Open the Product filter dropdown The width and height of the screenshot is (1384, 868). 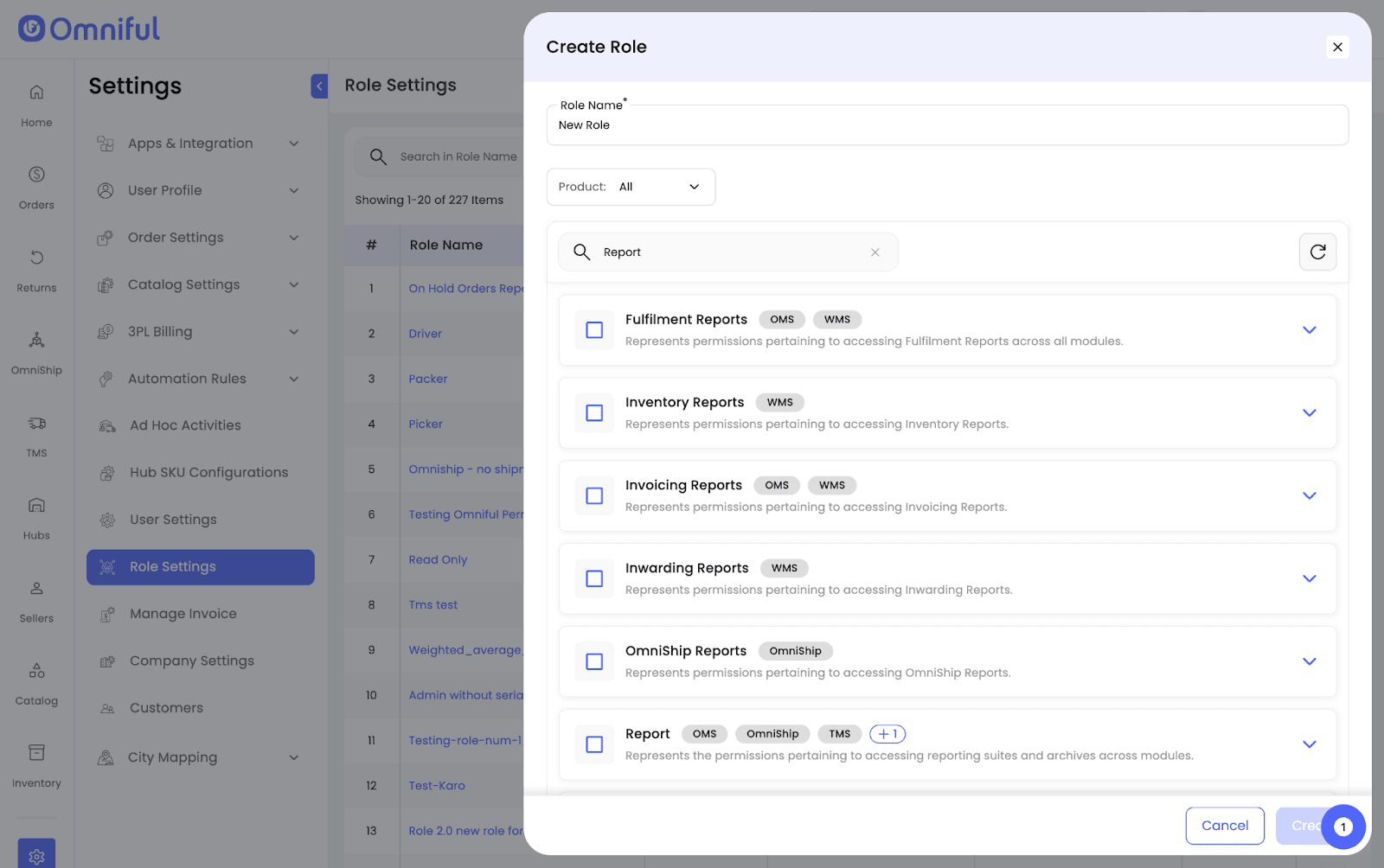click(631, 187)
